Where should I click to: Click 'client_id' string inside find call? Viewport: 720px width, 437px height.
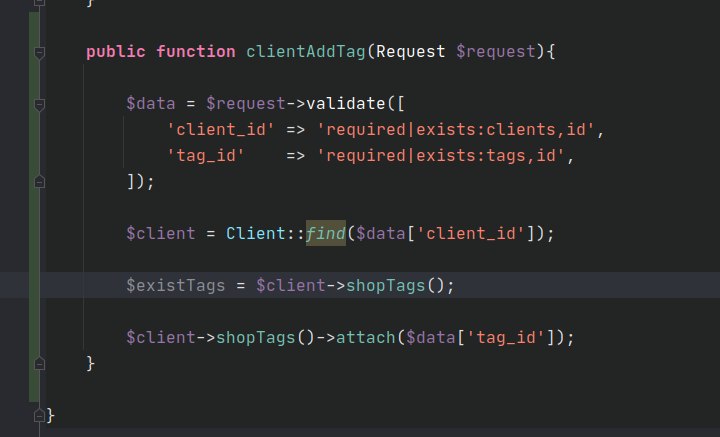tap(471, 234)
